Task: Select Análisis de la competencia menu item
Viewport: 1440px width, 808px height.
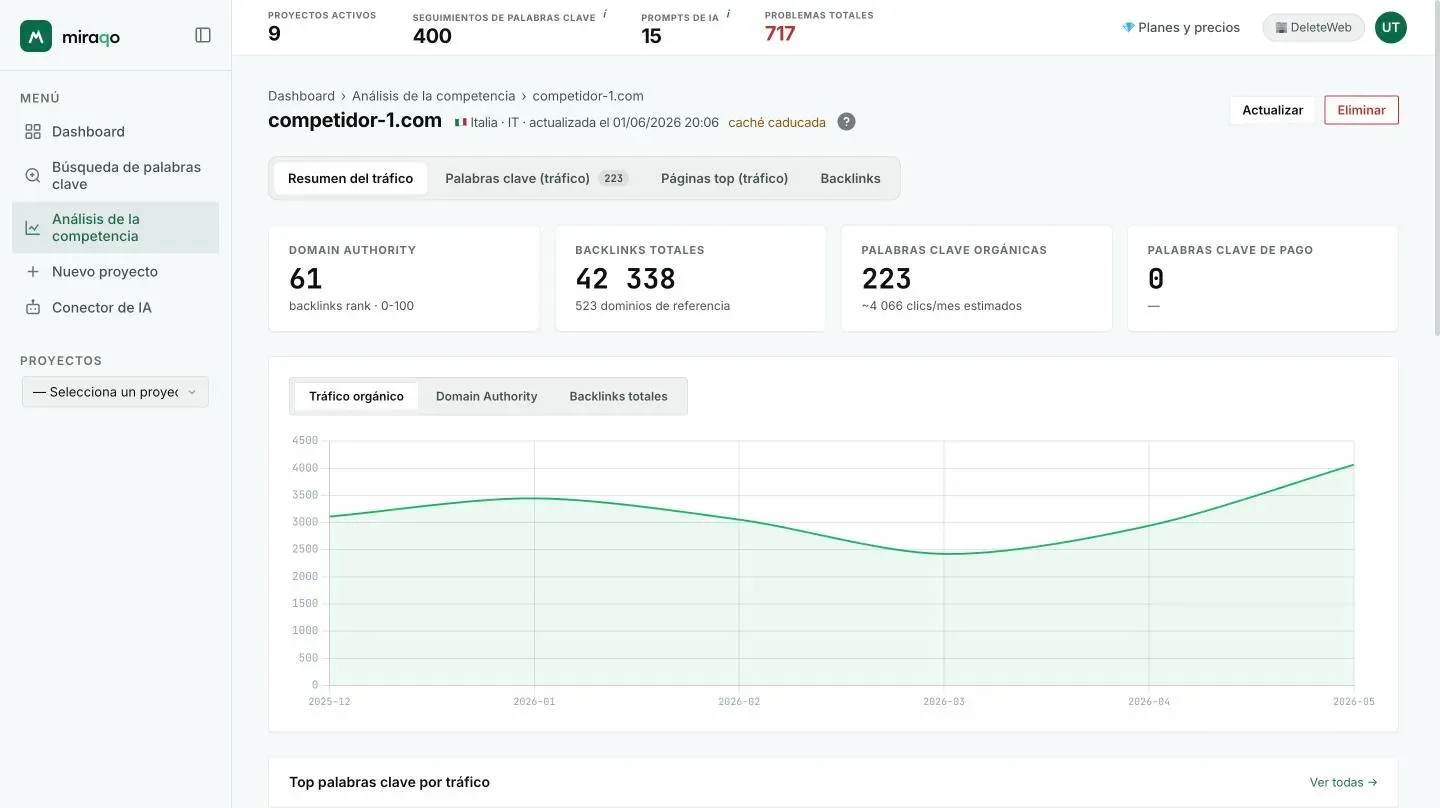Action: [x=116, y=228]
